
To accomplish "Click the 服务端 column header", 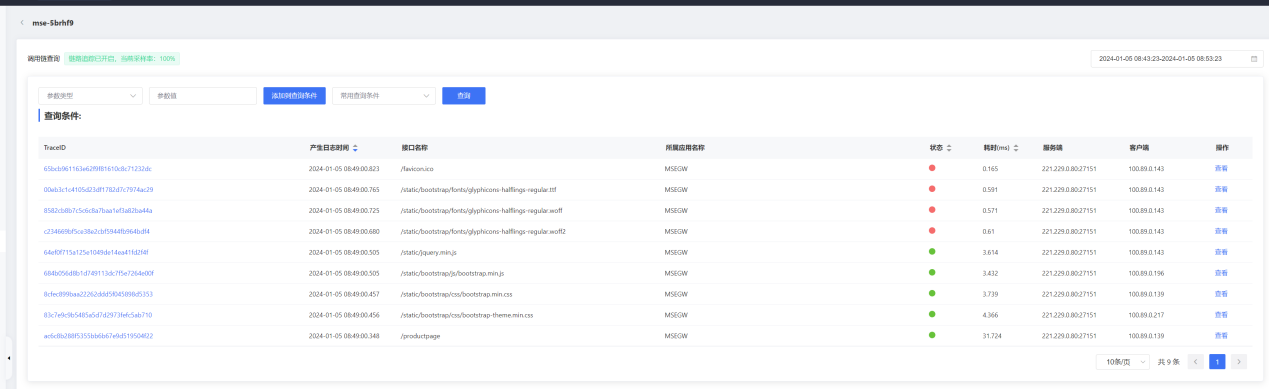I will coord(1052,148).
